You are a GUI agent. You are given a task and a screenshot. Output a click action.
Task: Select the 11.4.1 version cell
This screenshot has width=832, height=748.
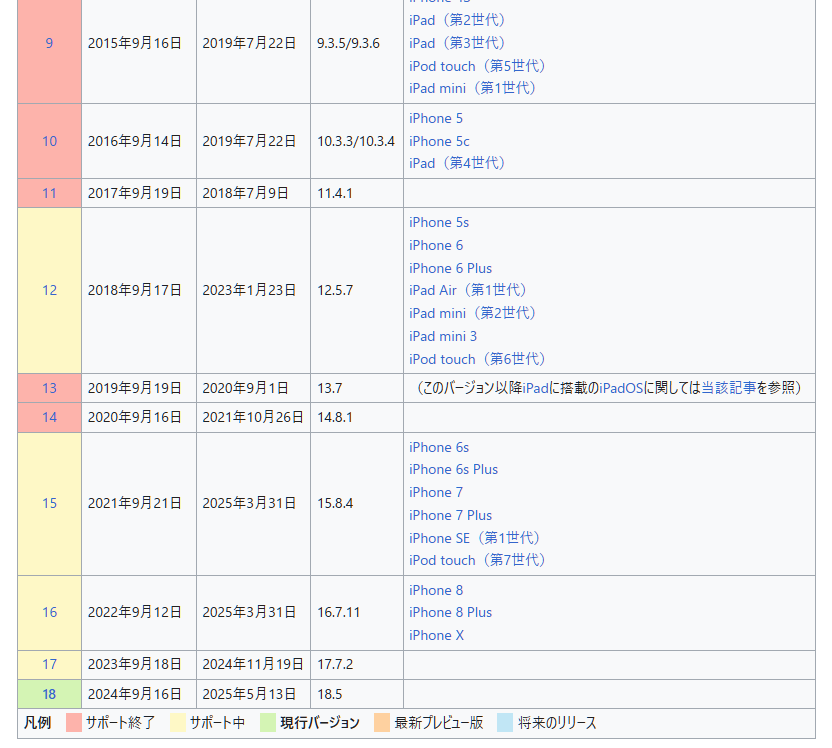(357, 193)
